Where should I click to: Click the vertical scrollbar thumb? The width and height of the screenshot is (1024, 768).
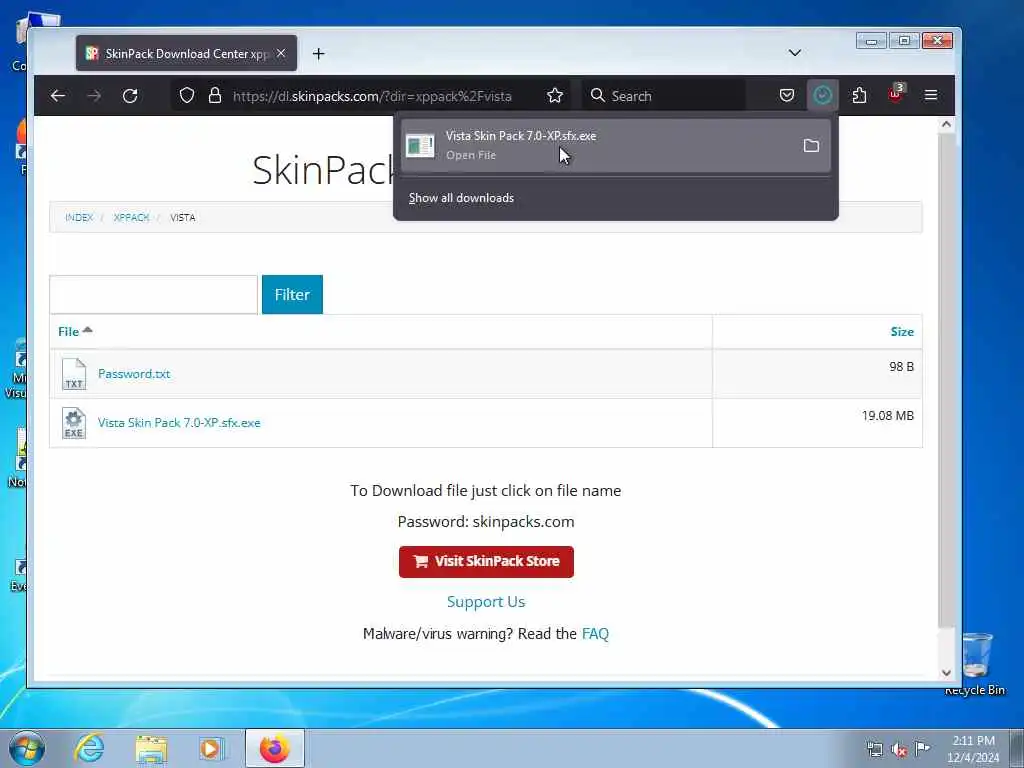(946, 380)
